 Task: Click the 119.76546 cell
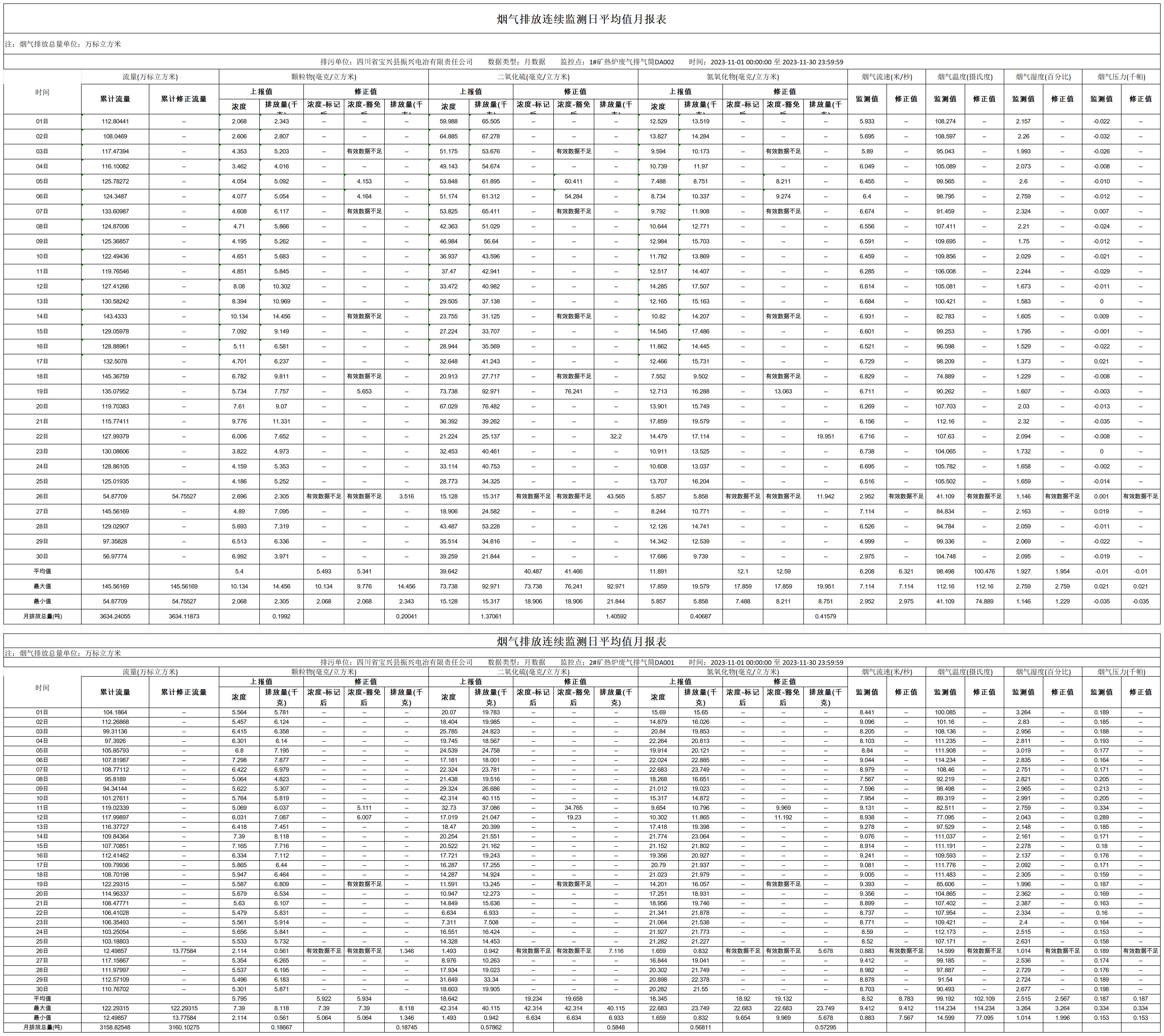pos(115,271)
